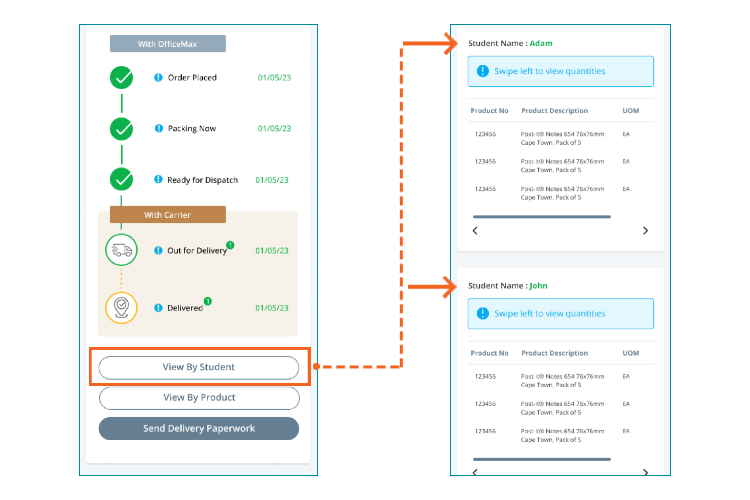
Task: Click info icon in John's swipe banner
Action: click(483, 313)
